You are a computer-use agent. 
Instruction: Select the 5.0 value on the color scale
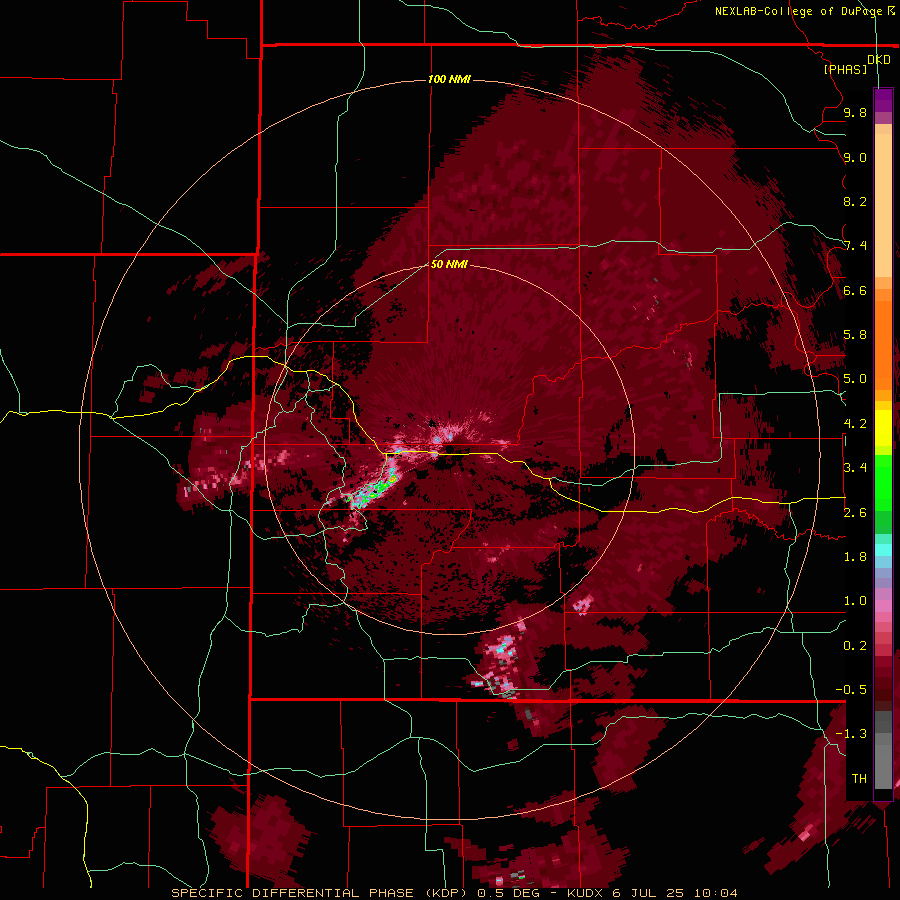(x=855, y=379)
